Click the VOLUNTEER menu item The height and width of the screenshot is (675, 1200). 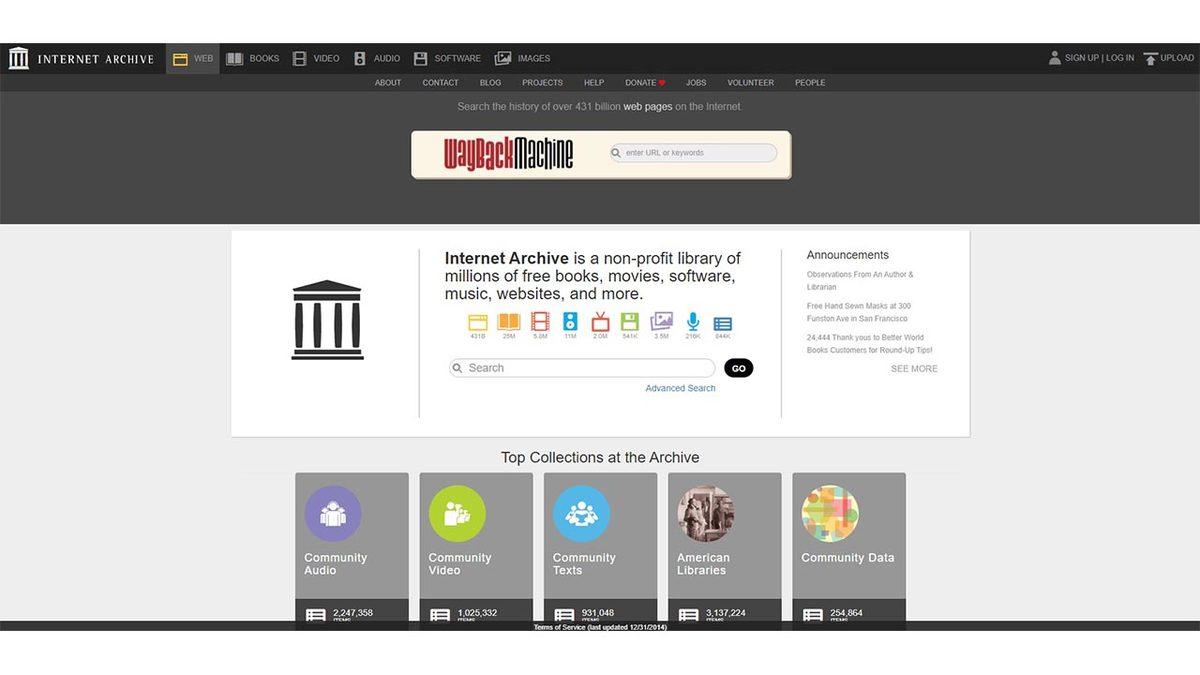[750, 82]
